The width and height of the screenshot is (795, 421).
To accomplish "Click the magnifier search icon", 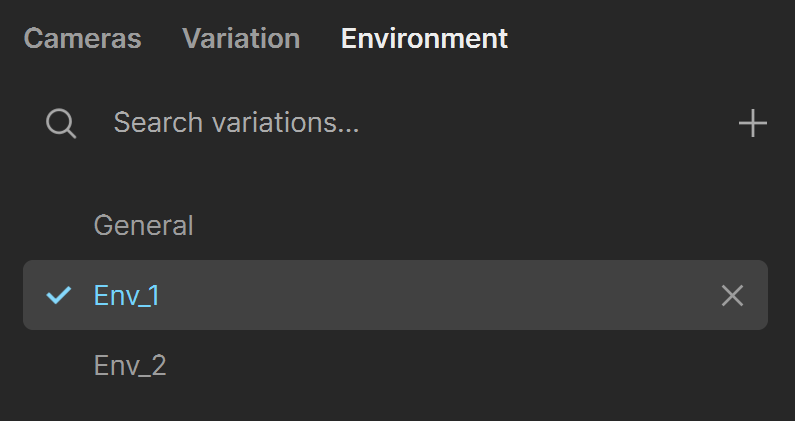I will point(61,124).
